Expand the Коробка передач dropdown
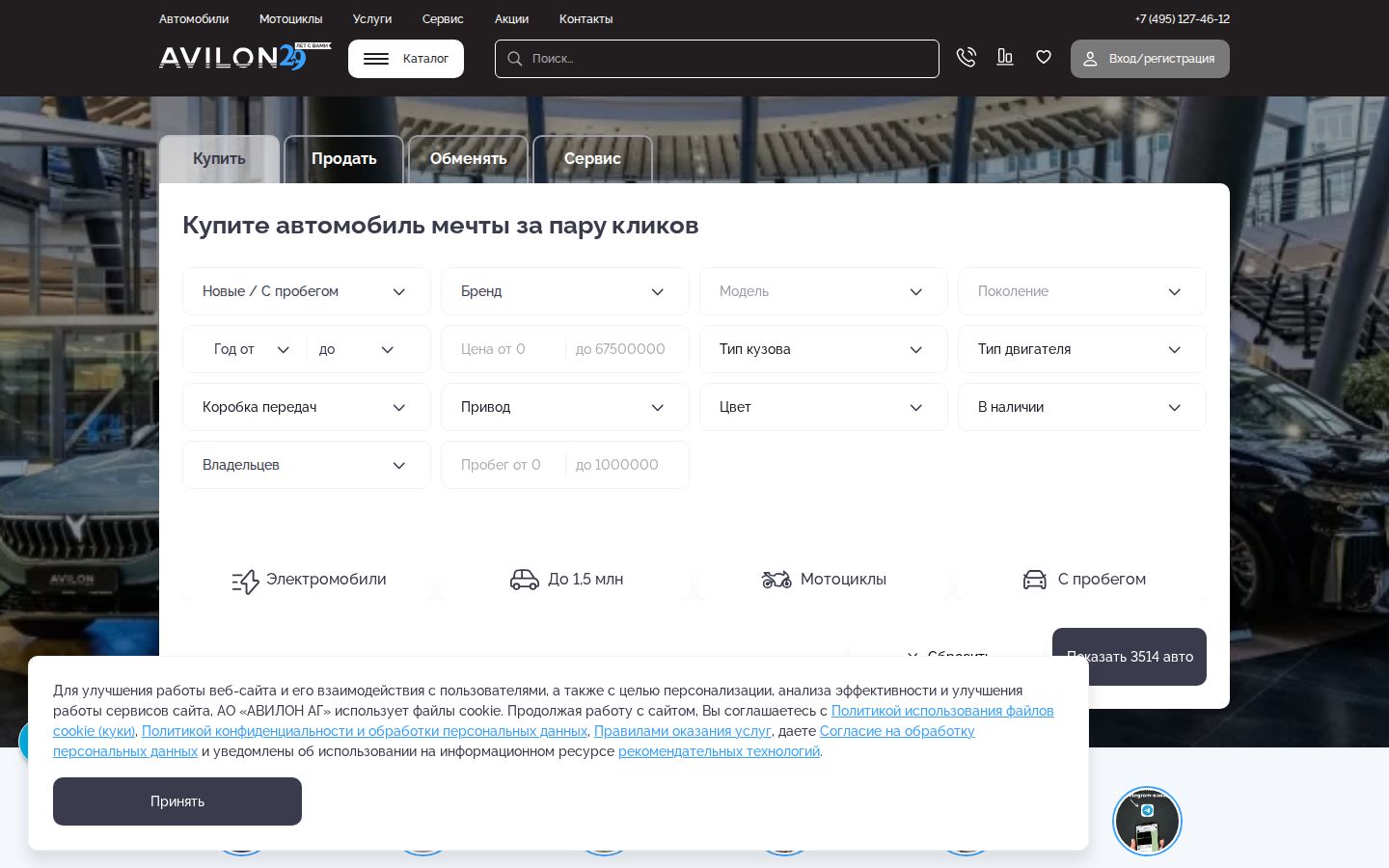1389x868 pixels. point(306,407)
